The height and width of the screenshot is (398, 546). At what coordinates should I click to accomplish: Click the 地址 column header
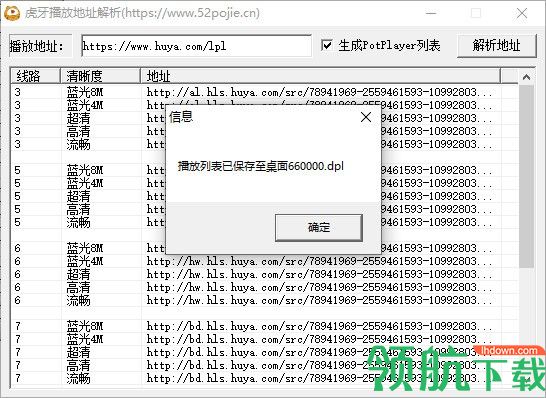(321, 76)
